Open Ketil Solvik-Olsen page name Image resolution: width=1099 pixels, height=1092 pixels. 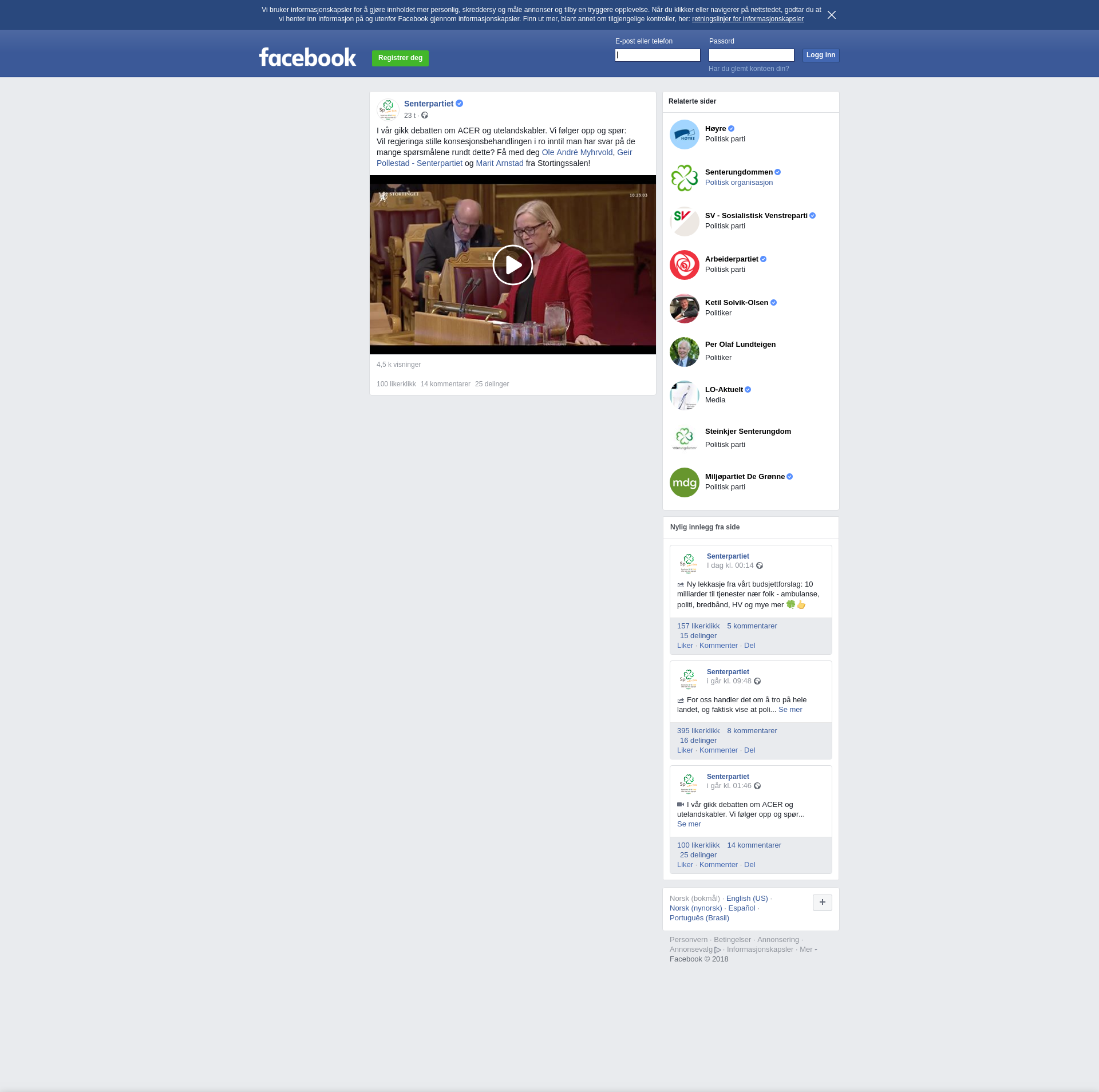pyautogui.click(x=737, y=303)
